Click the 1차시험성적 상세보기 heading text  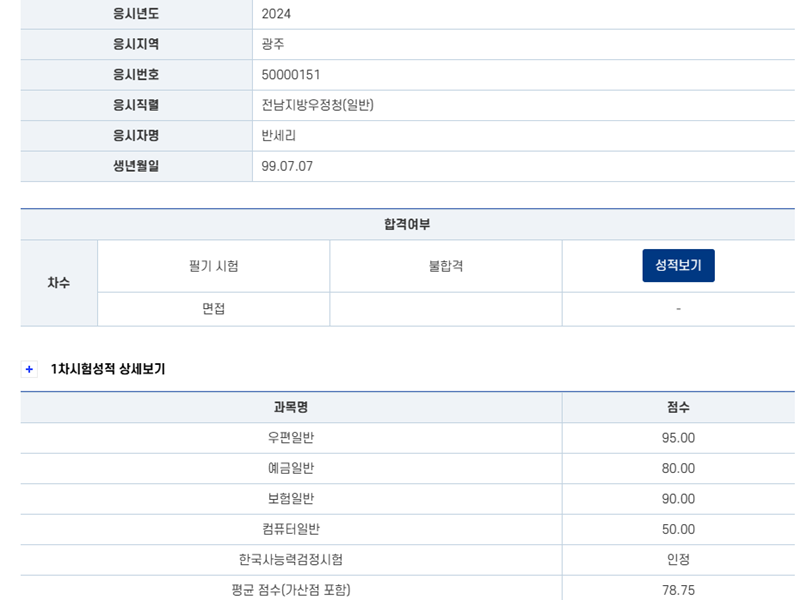tap(108, 369)
